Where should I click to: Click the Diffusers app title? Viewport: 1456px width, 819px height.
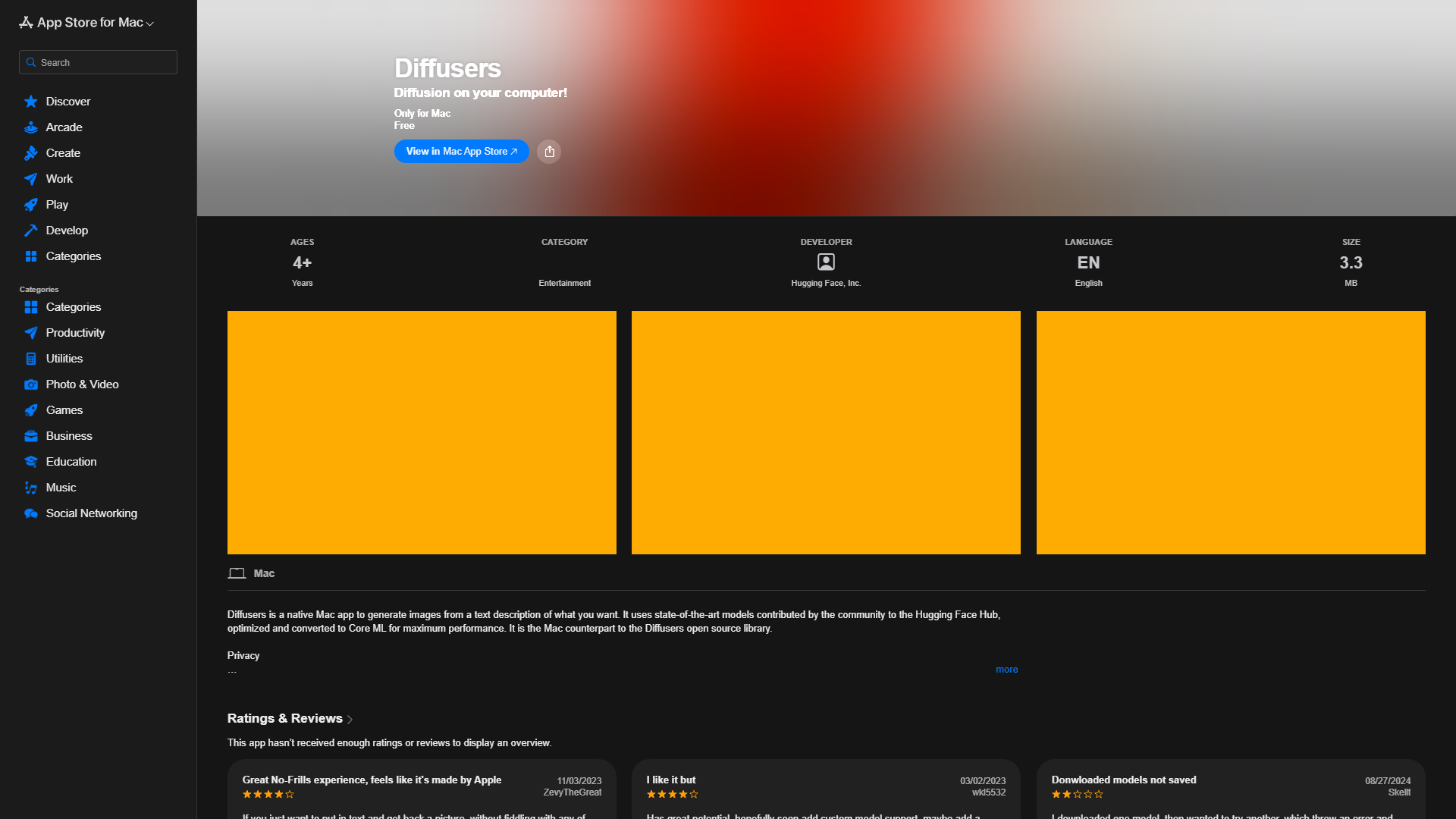pos(447,68)
